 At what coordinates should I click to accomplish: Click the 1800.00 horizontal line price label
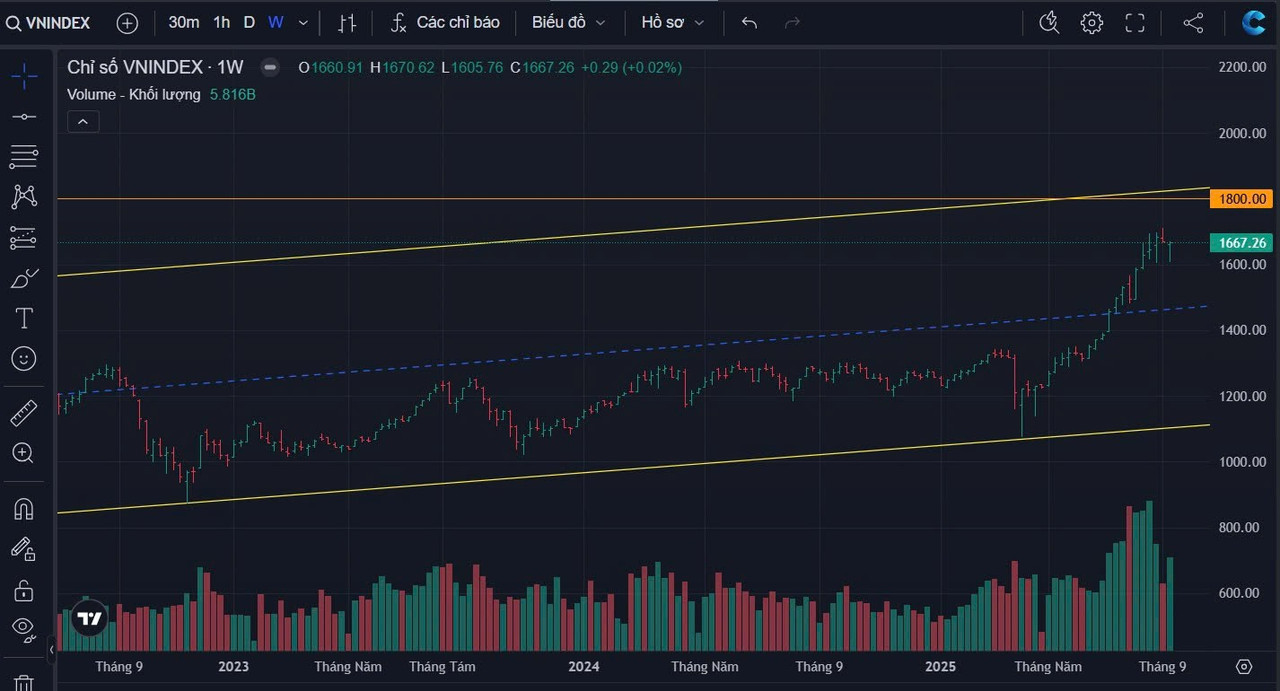pyautogui.click(x=1241, y=199)
